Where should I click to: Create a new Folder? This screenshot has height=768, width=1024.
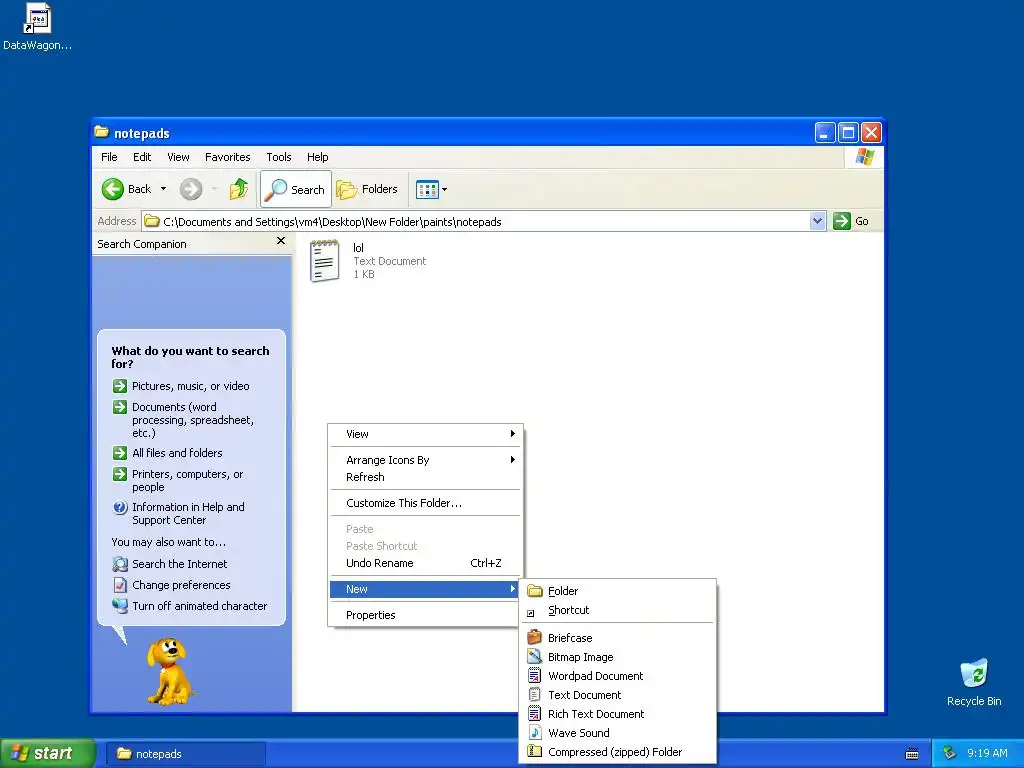[618, 591]
